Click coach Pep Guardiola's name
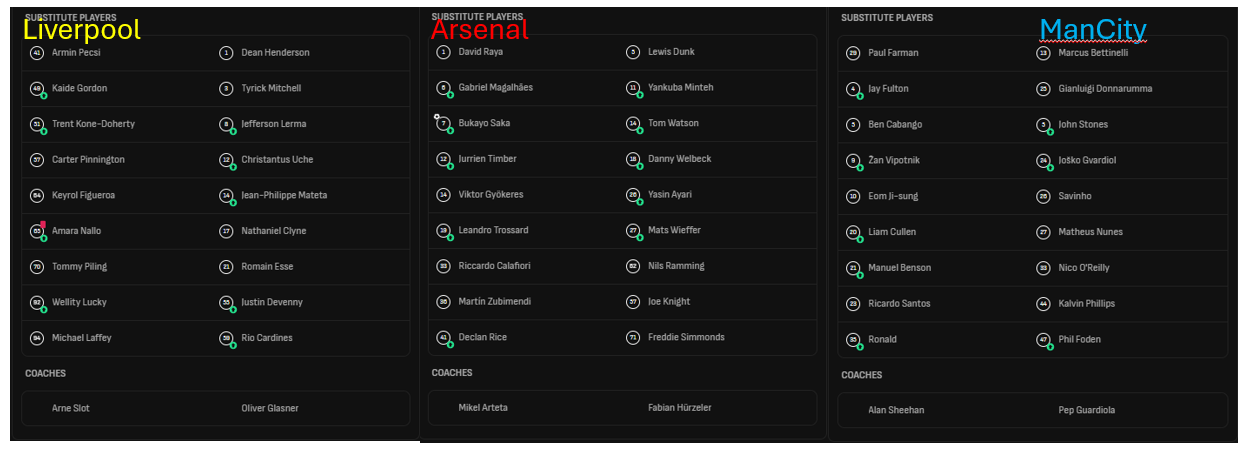This screenshot has width=1246, height=450. (1086, 410)
